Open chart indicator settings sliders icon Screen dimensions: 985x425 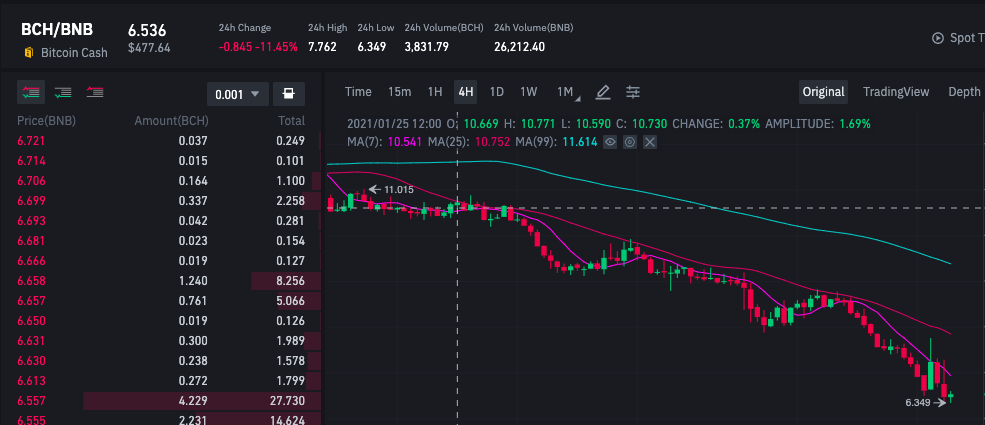tap(633, 92)
